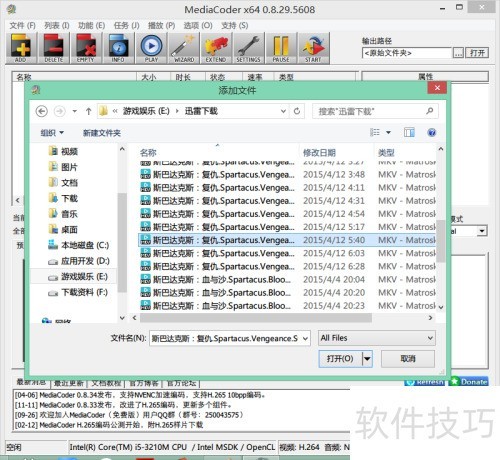Open 任务 (J) menu
Viewport: 500px width, 460px height.
coord(126,25)
